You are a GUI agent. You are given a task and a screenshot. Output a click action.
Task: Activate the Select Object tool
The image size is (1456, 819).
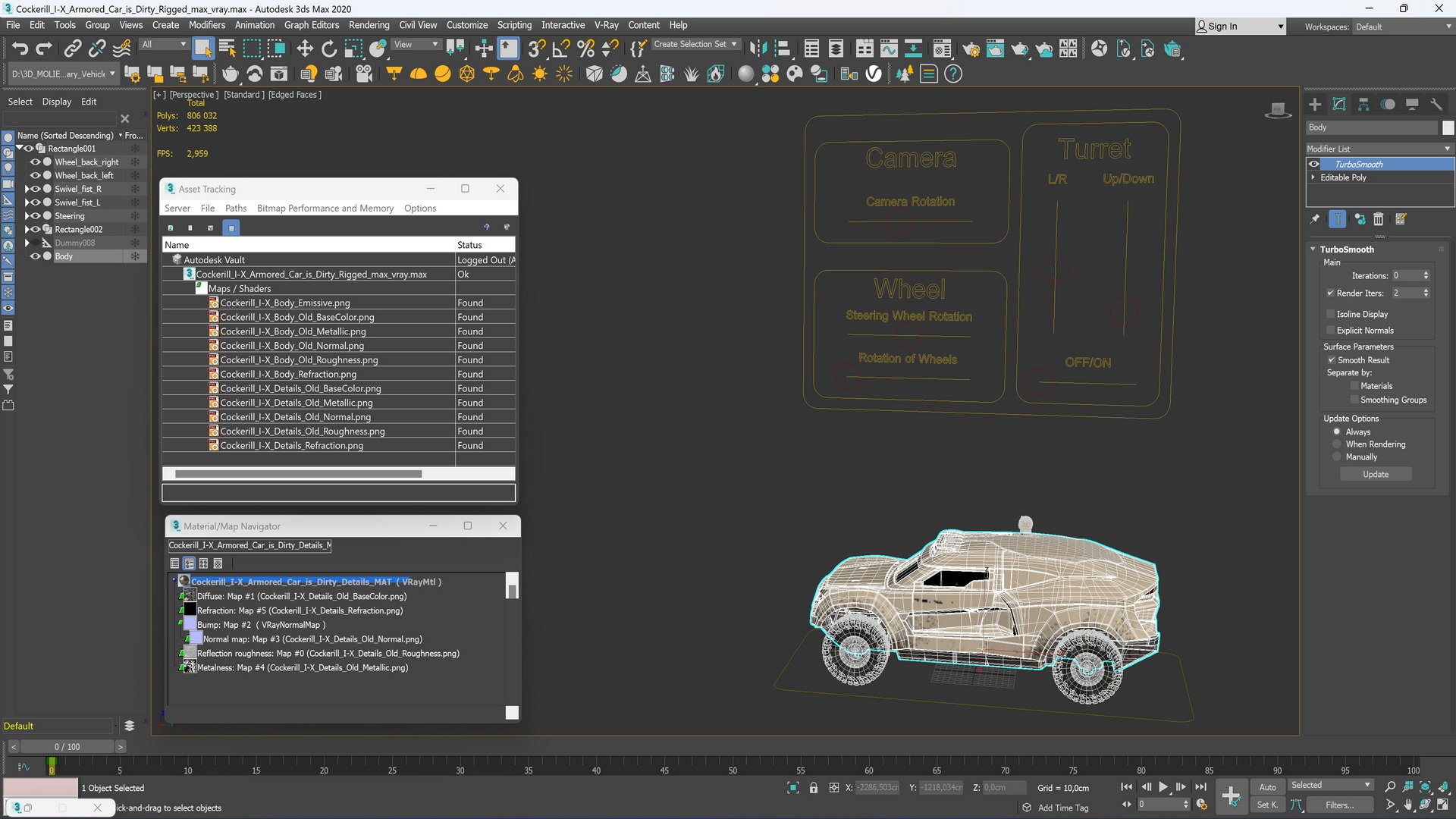coord(202,49)
